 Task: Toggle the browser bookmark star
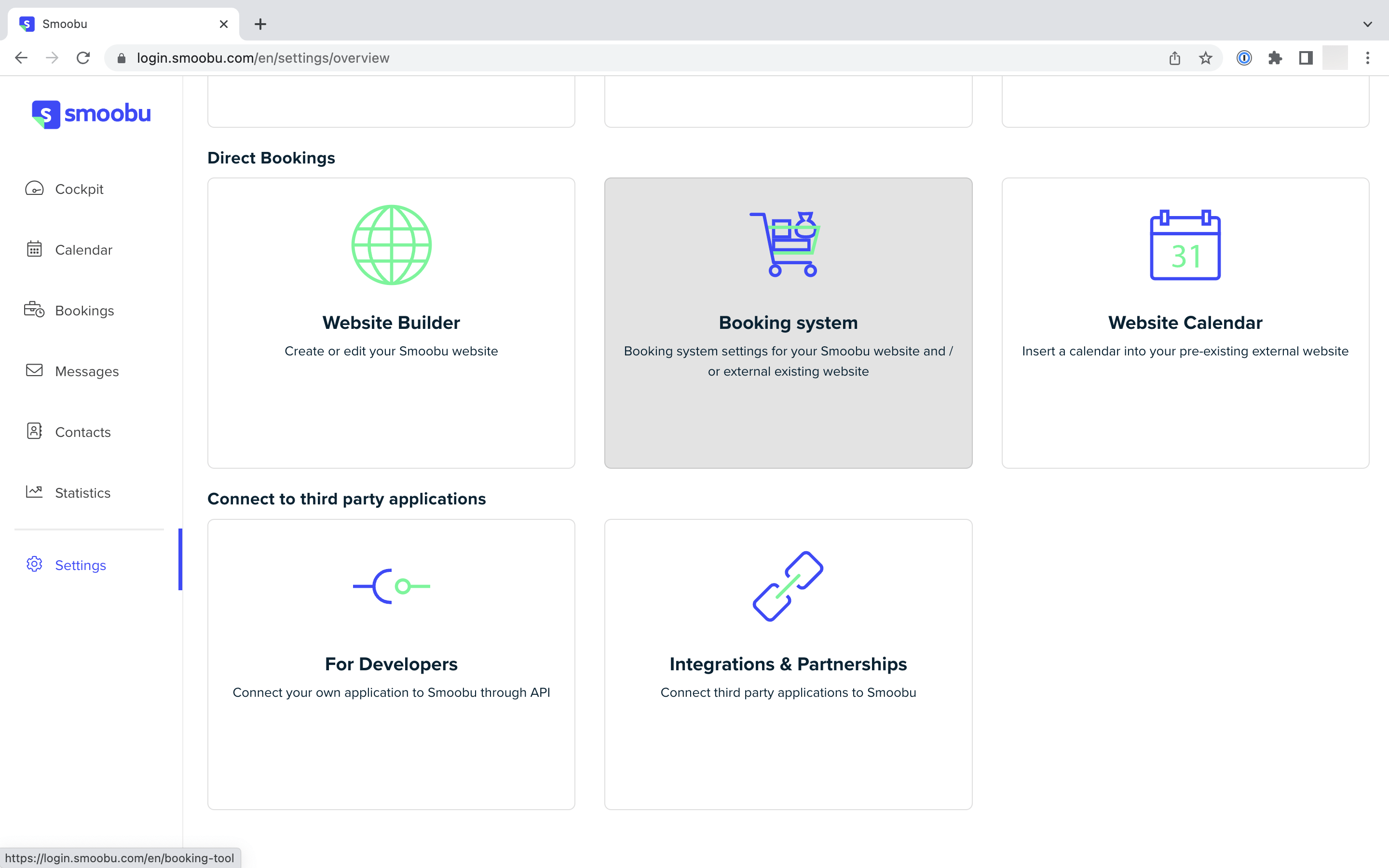(1207, 57)
